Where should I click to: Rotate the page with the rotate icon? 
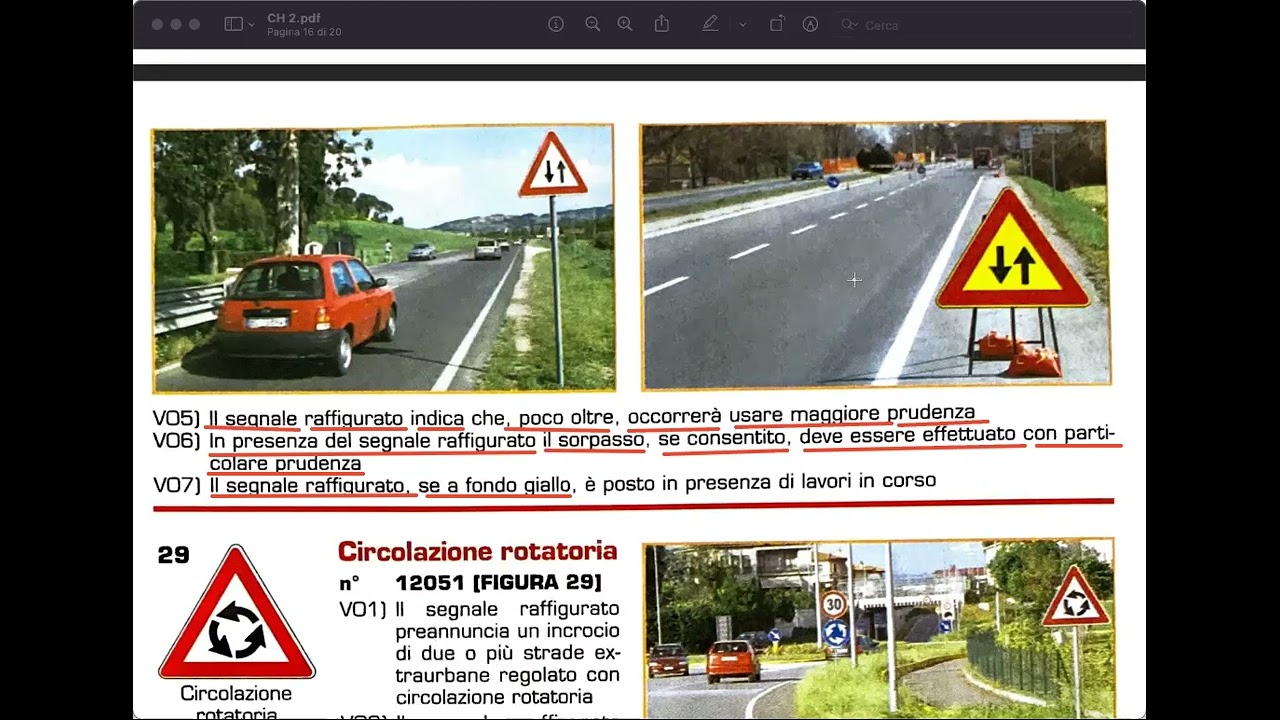pyautogui.click(x=777, y=24)
